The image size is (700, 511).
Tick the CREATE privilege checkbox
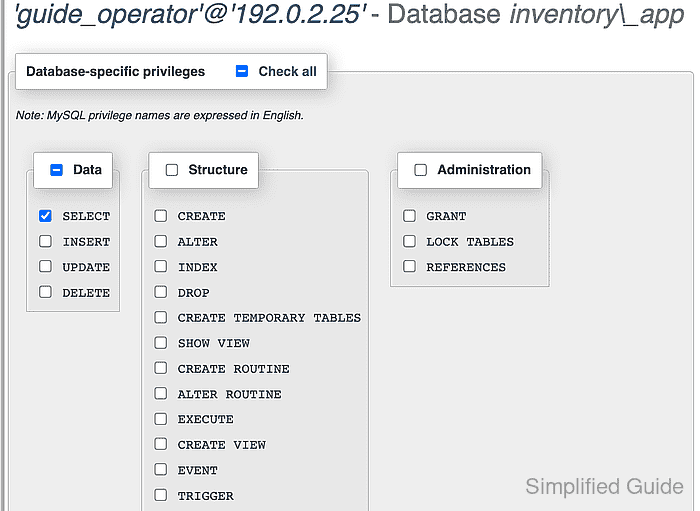click(x=161, y=216)
